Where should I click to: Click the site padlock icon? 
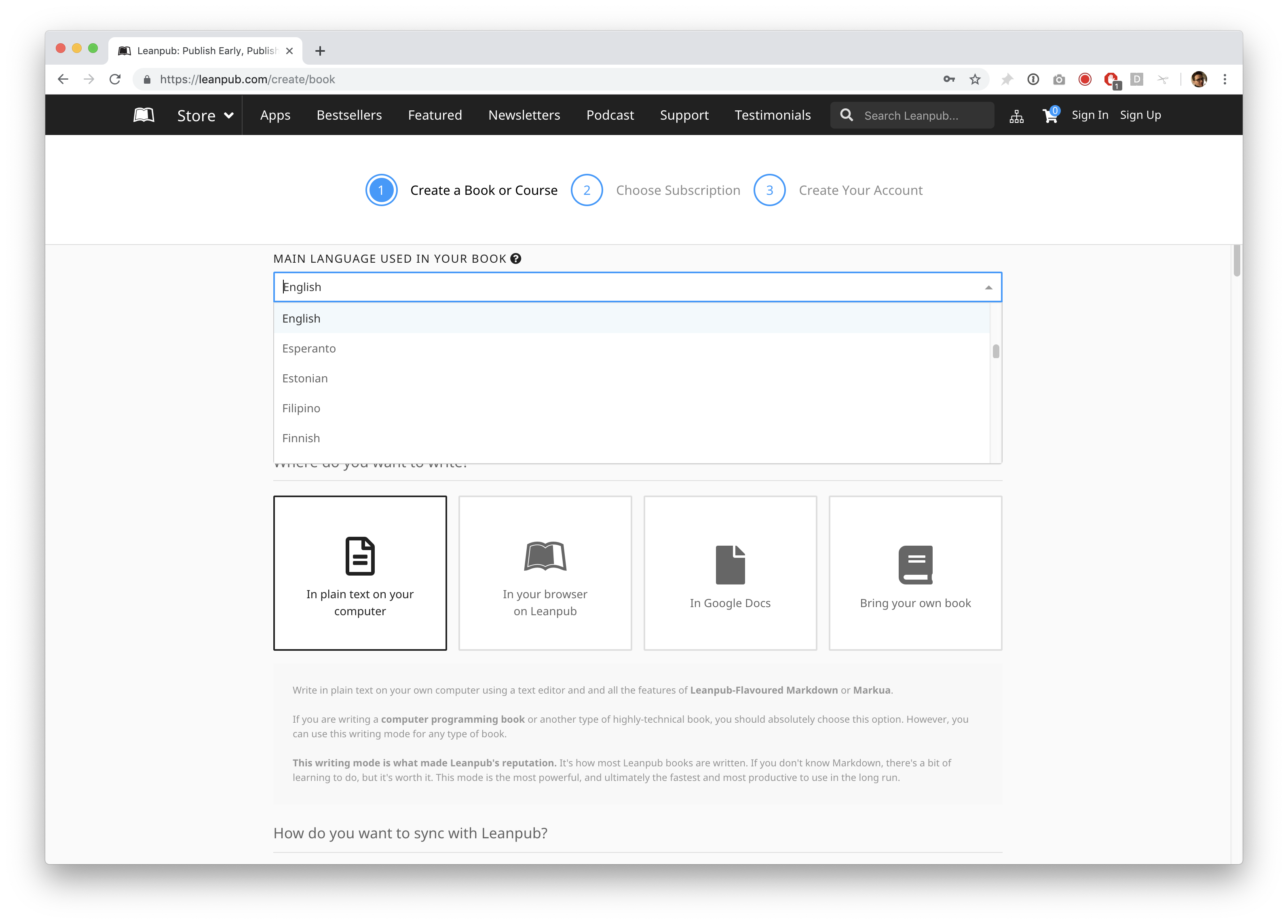pyautogui.click(x=147, y=80)
